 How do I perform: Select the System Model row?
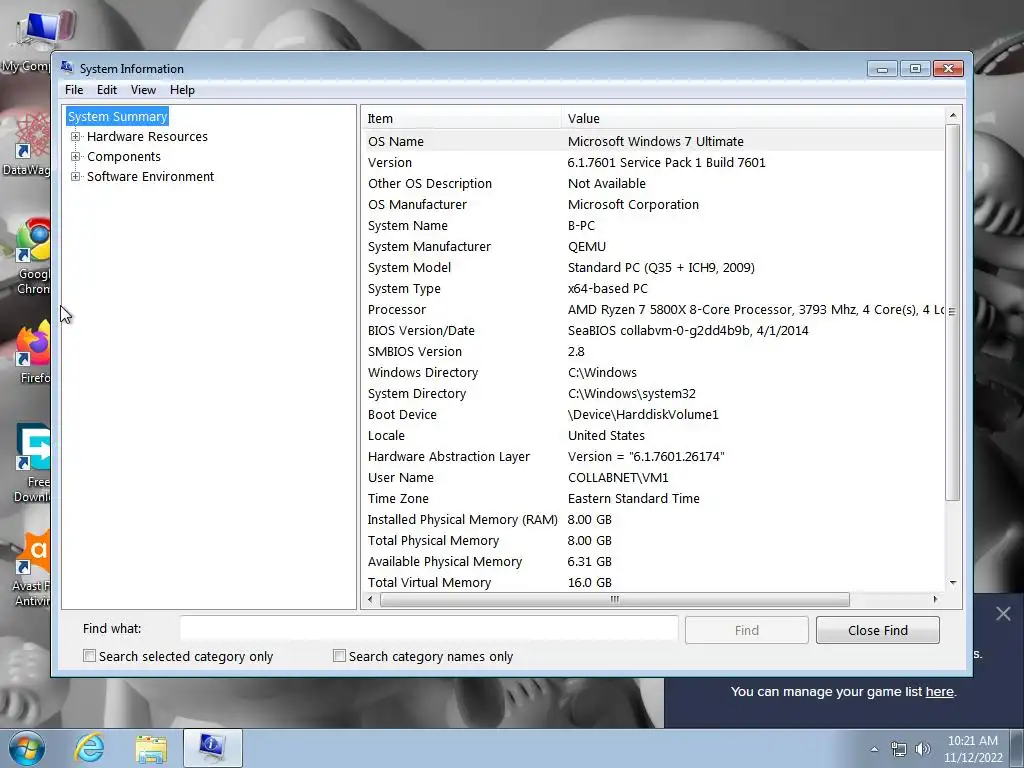coord(653,267)
